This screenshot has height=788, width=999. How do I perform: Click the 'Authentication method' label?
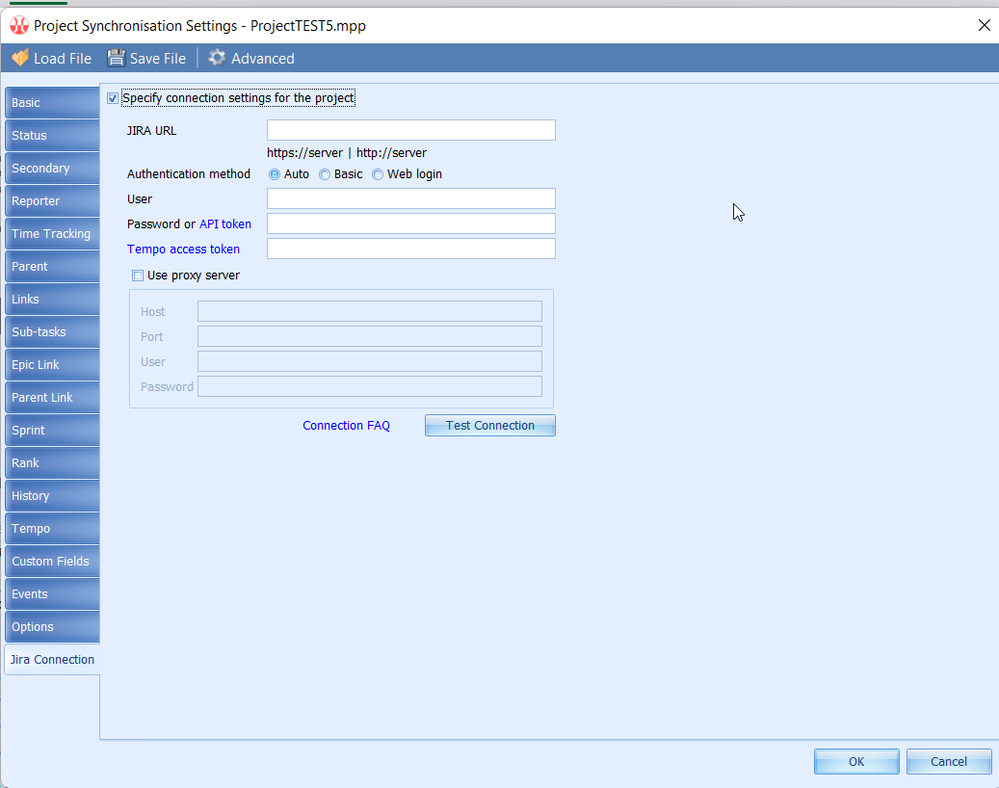[x=189, y=174]
